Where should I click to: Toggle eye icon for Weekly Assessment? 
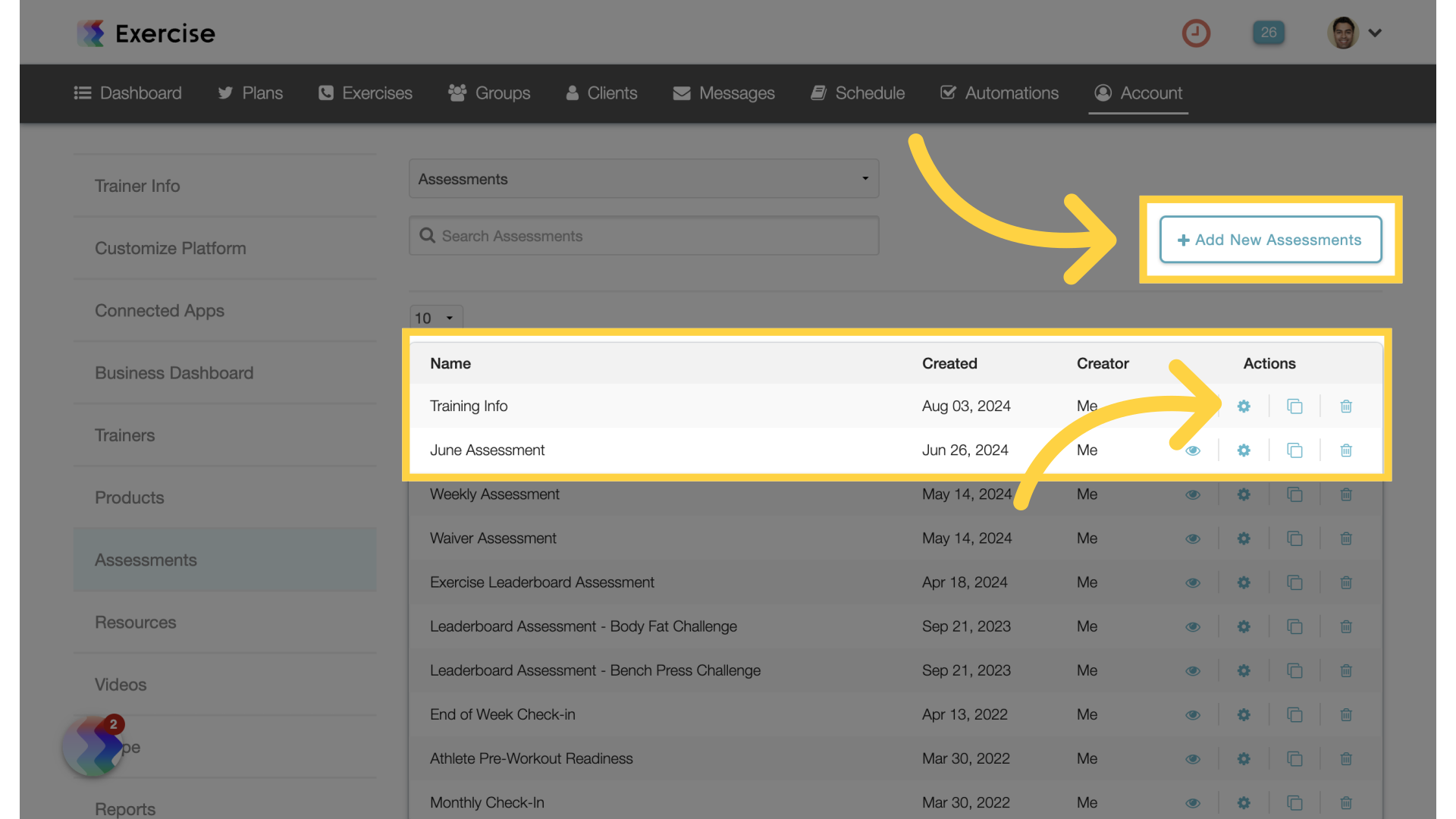1193,494
